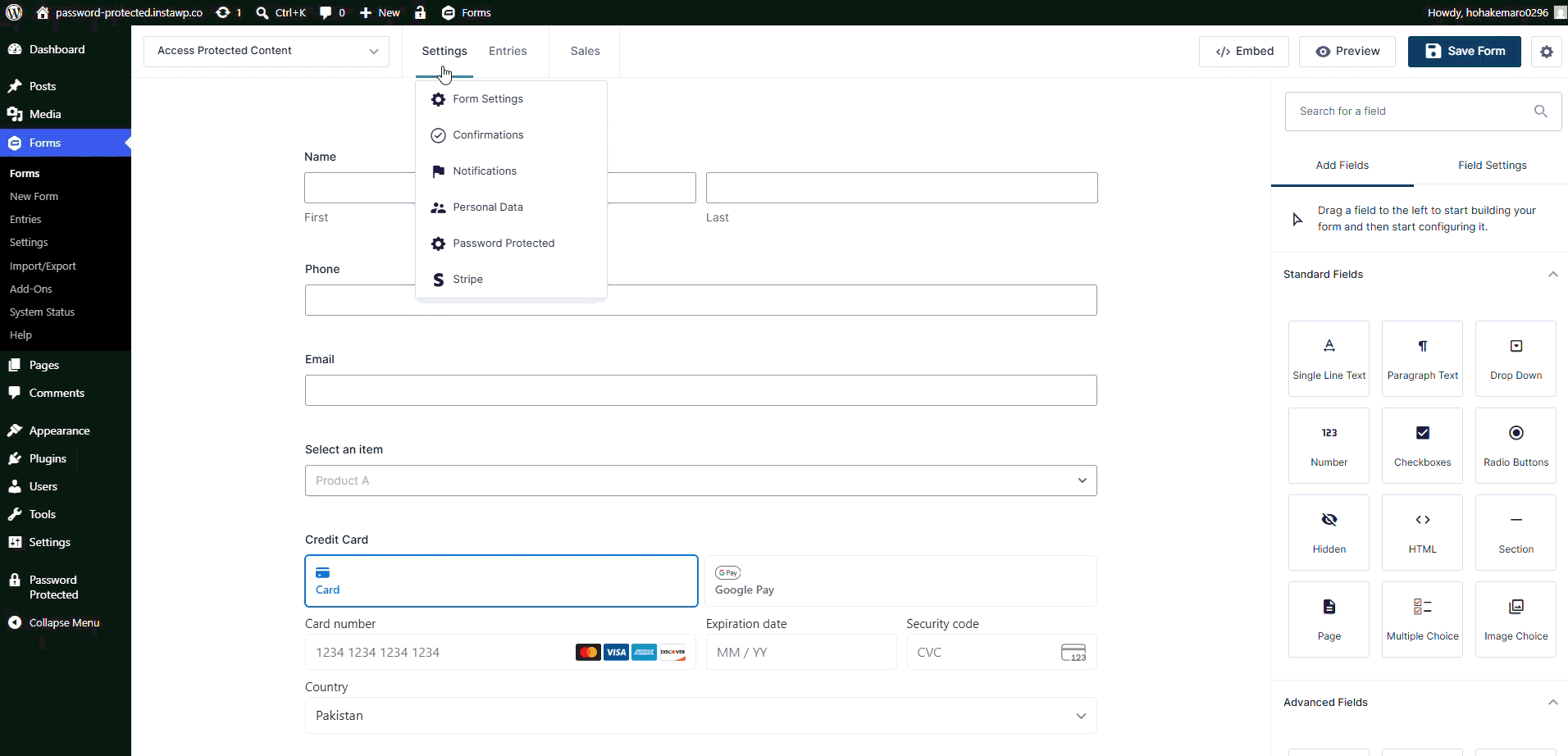Open the New content menu
The image size is (1568, 756).
380,12
